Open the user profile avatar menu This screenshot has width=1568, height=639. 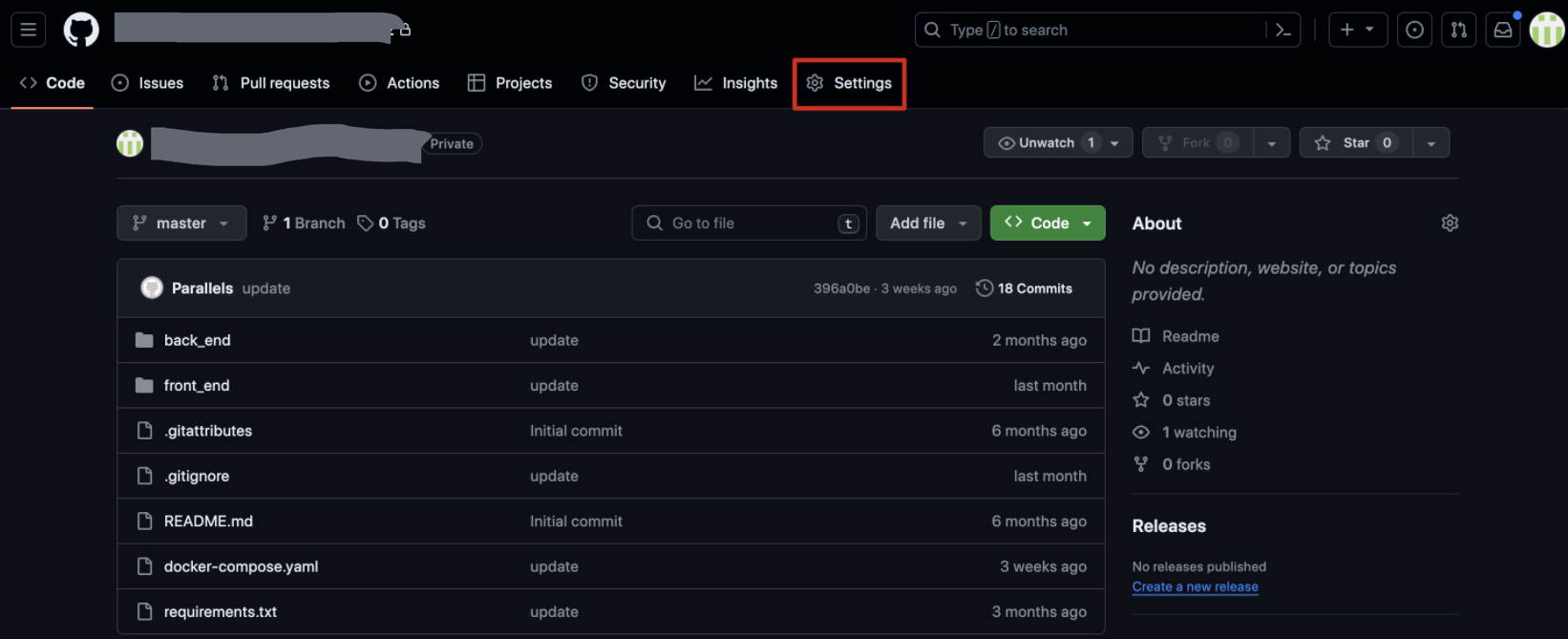pos(1546,31)
